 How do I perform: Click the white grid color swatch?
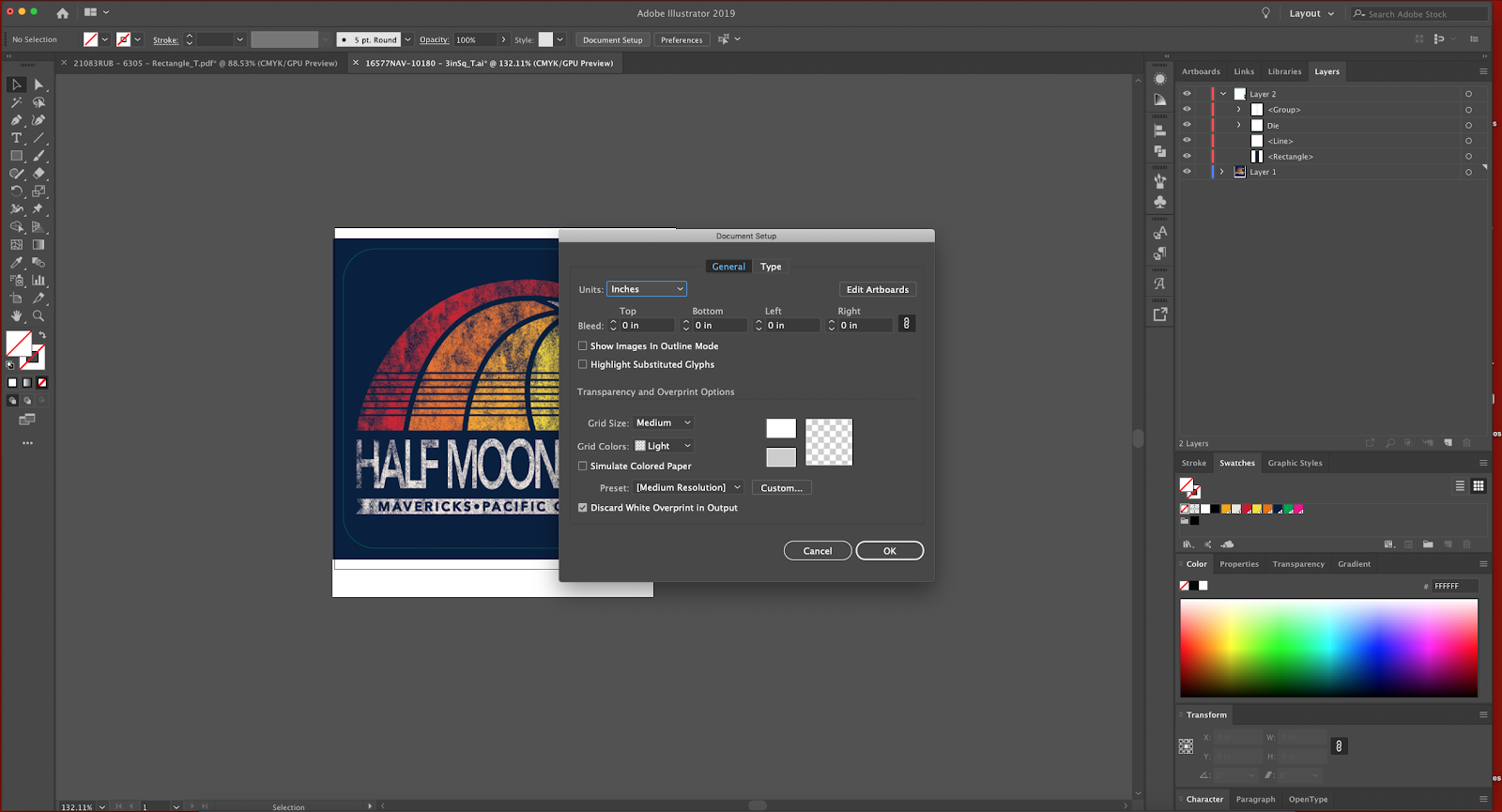781,428
